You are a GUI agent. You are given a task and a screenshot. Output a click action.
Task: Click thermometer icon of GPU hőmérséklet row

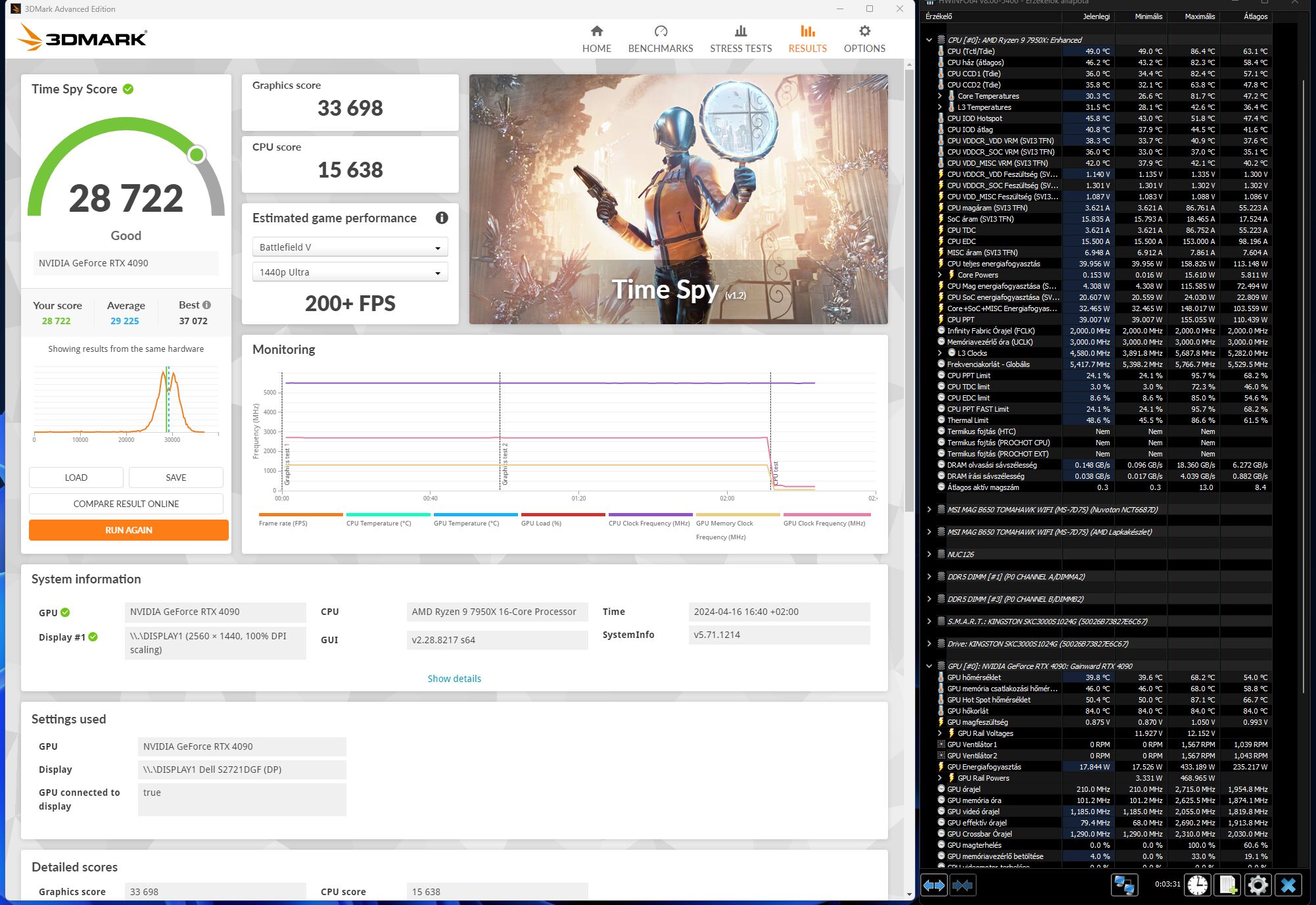(941, 677)
